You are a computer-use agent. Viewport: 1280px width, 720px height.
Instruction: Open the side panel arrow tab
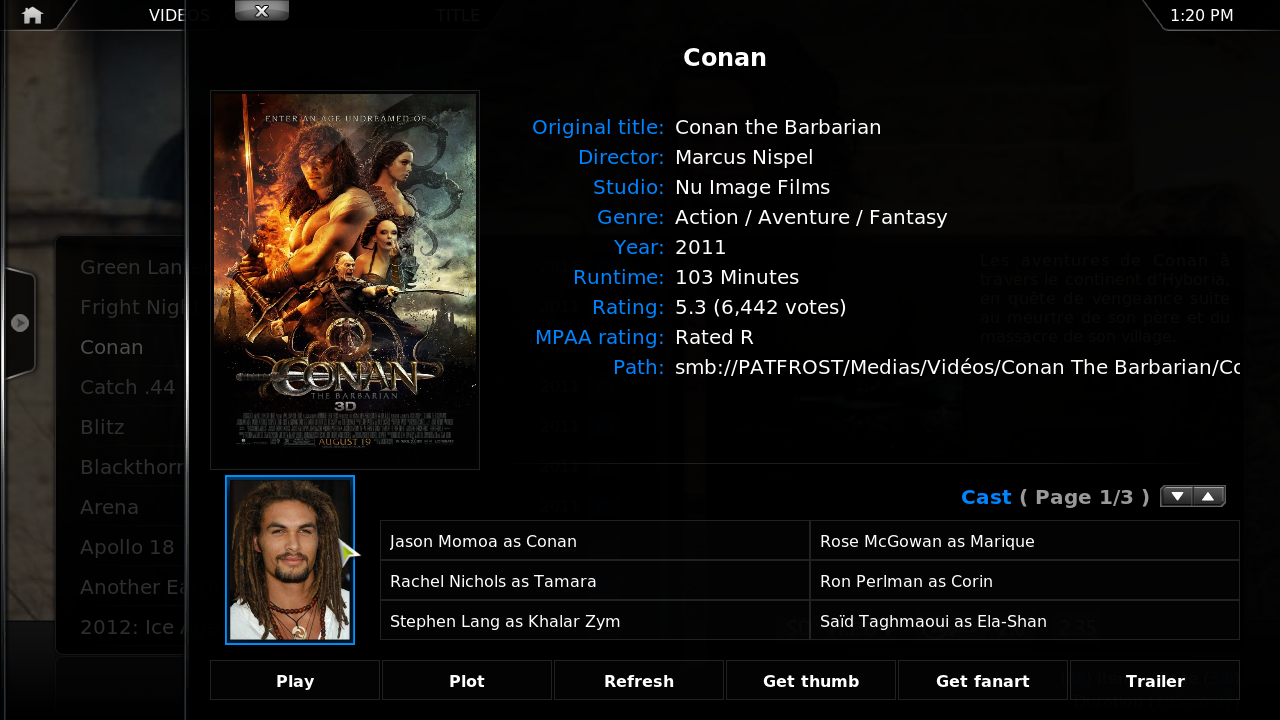tap(20, 323)
